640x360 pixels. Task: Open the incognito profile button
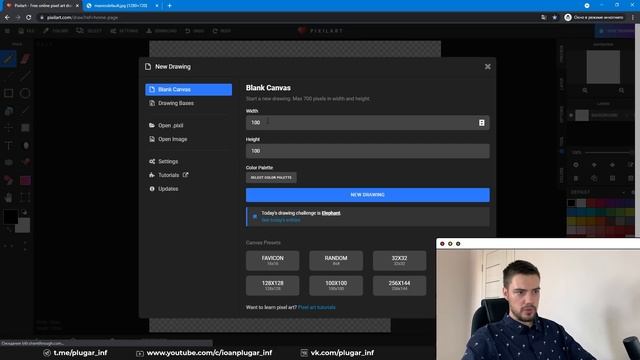[594, 18]
